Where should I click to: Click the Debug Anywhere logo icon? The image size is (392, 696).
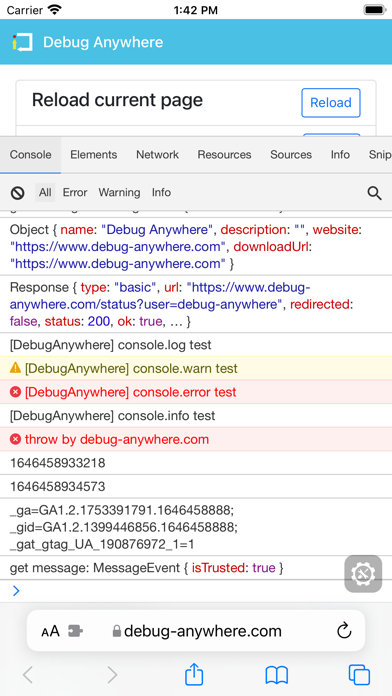[x=22, y=42]
